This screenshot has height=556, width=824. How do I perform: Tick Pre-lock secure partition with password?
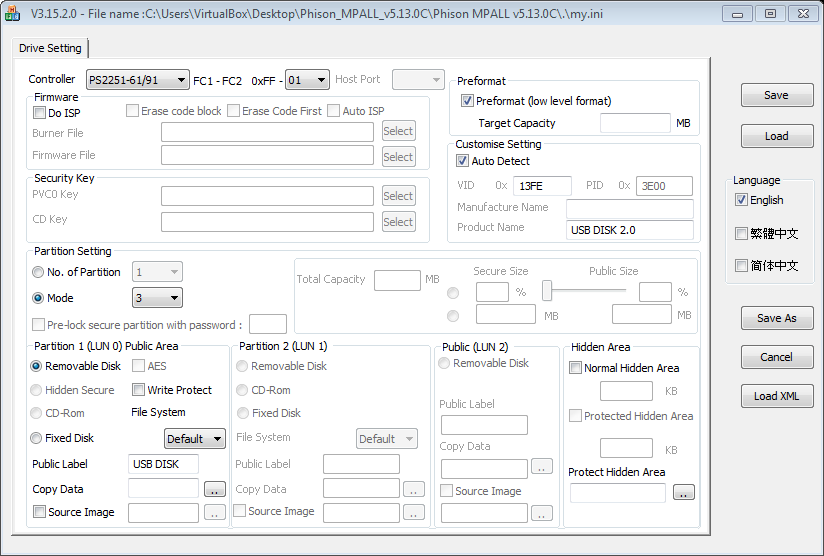click(x=38, y=324)
